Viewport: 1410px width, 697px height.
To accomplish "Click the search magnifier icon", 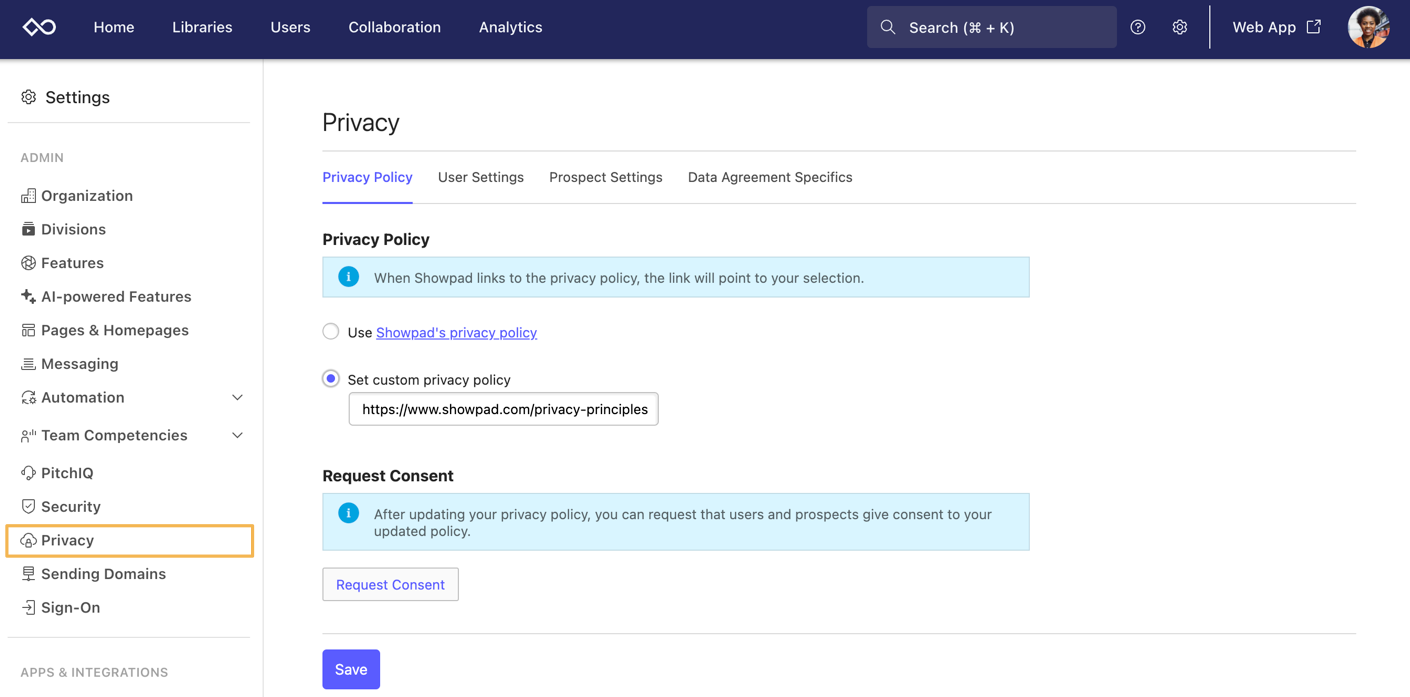I will (888, 27).
